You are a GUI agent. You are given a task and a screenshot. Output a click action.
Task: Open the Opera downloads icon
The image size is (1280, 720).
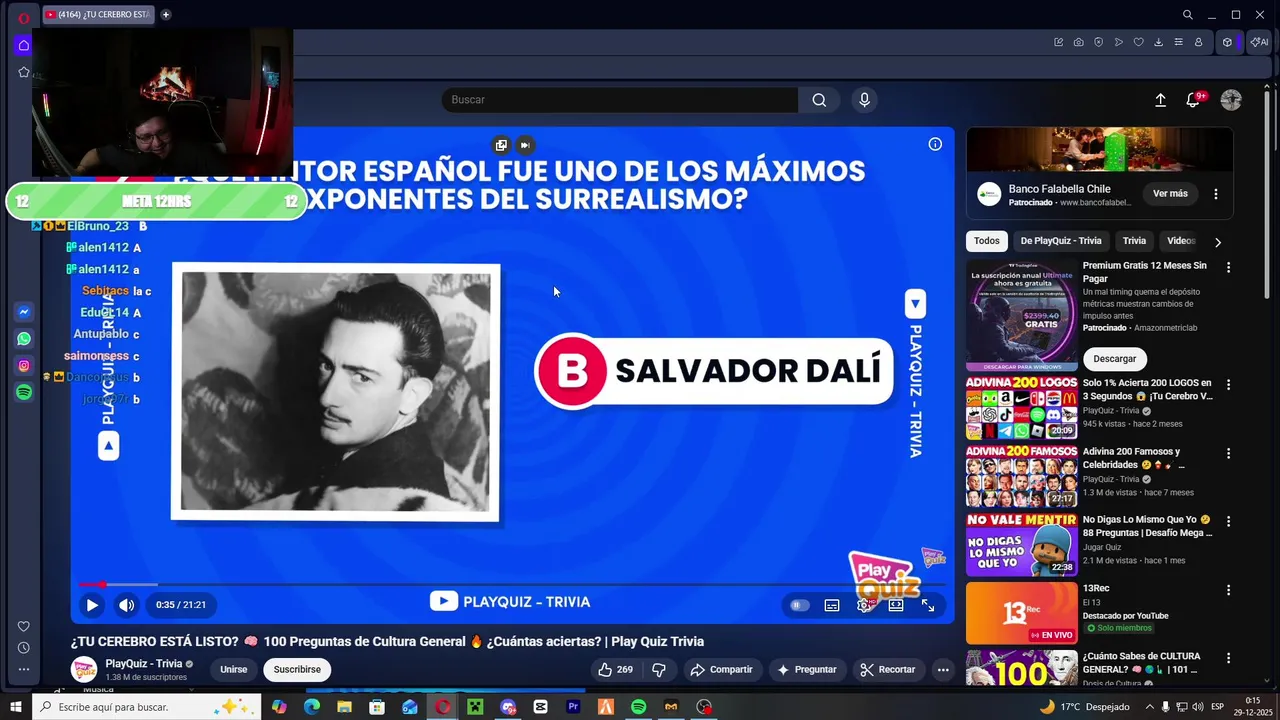pos(1158,42)
